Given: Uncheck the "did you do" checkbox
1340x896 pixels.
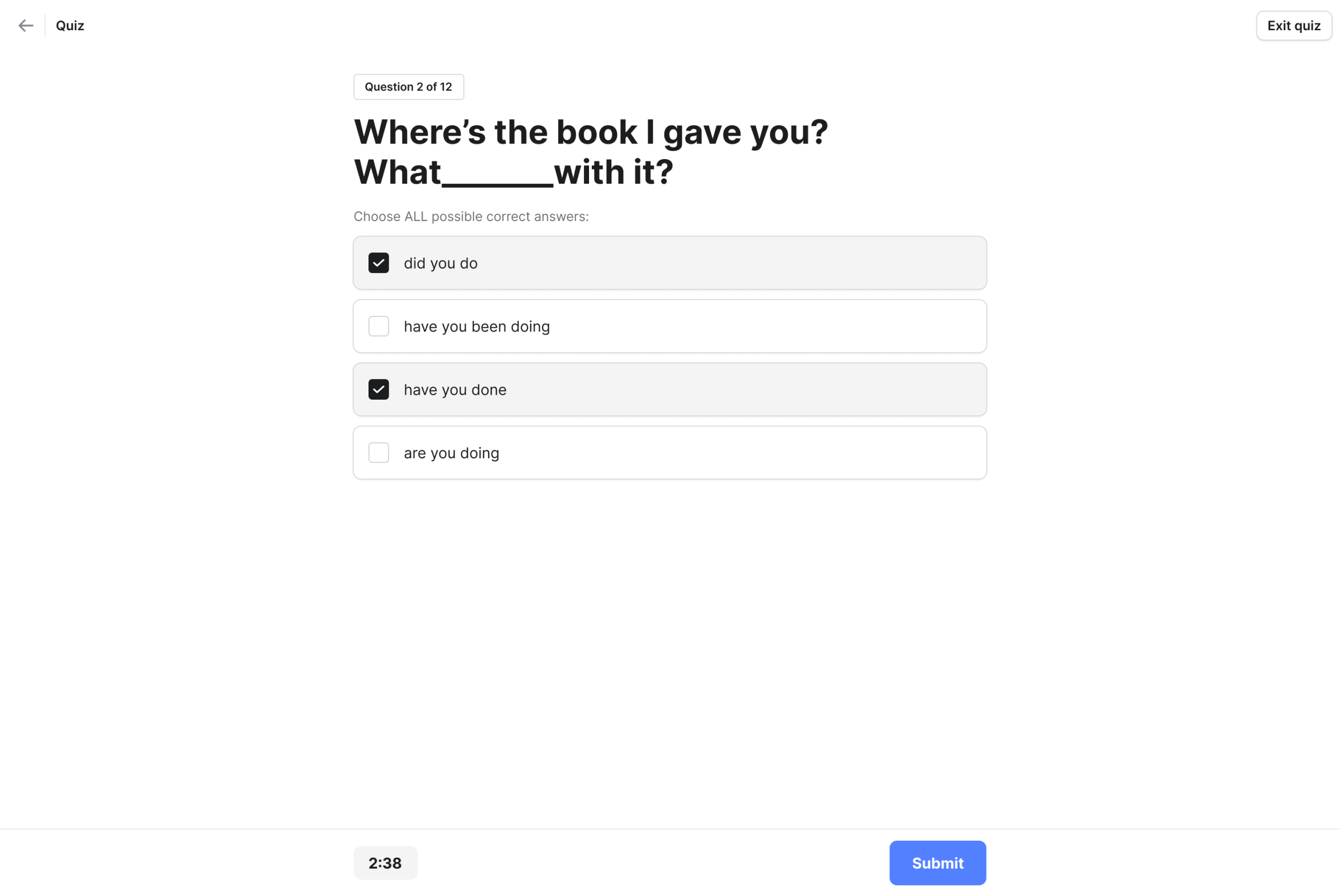Looking at the screenshot, I should [x=379, y=263].
